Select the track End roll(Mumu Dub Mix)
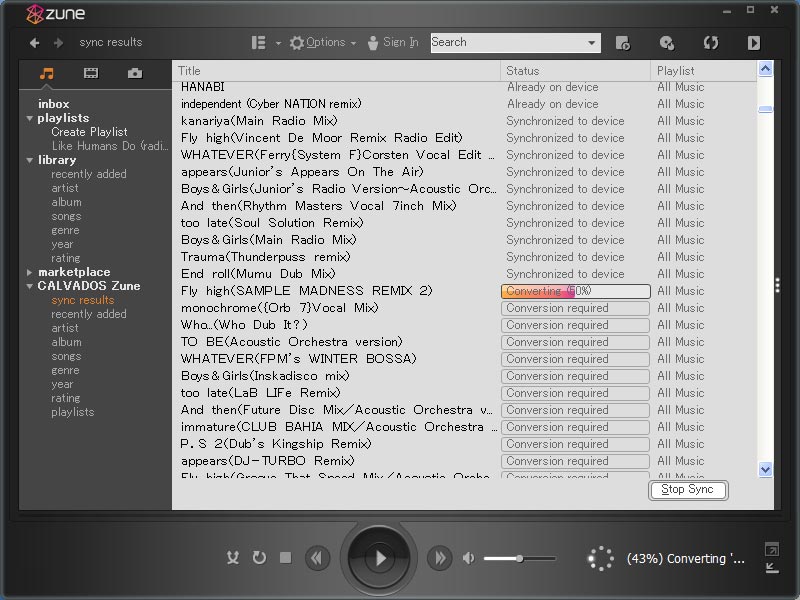The image size is (800, 600). (x=258, y=274)
